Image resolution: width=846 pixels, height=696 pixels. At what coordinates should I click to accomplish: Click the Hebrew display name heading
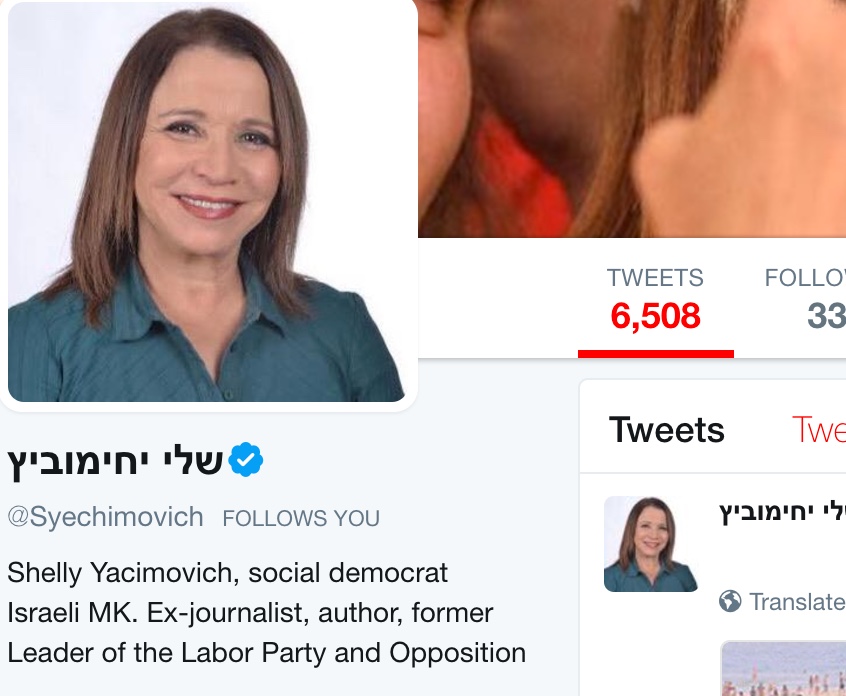115,462
